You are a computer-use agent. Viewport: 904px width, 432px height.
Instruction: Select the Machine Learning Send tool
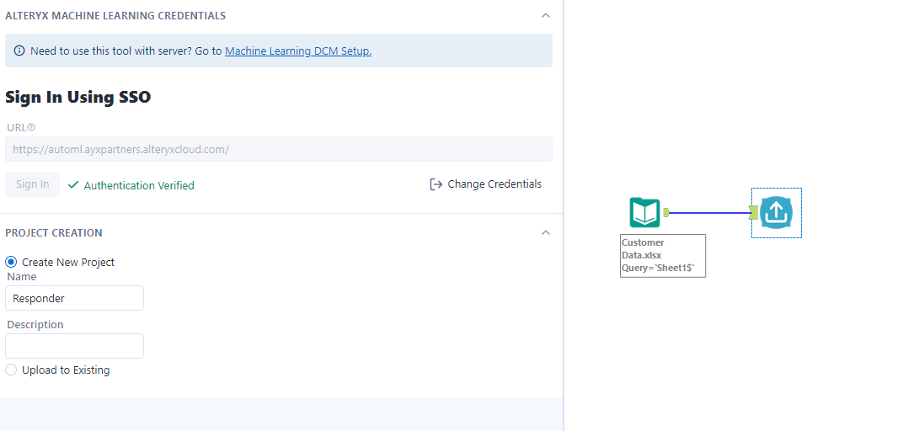[x=777, y=213]
